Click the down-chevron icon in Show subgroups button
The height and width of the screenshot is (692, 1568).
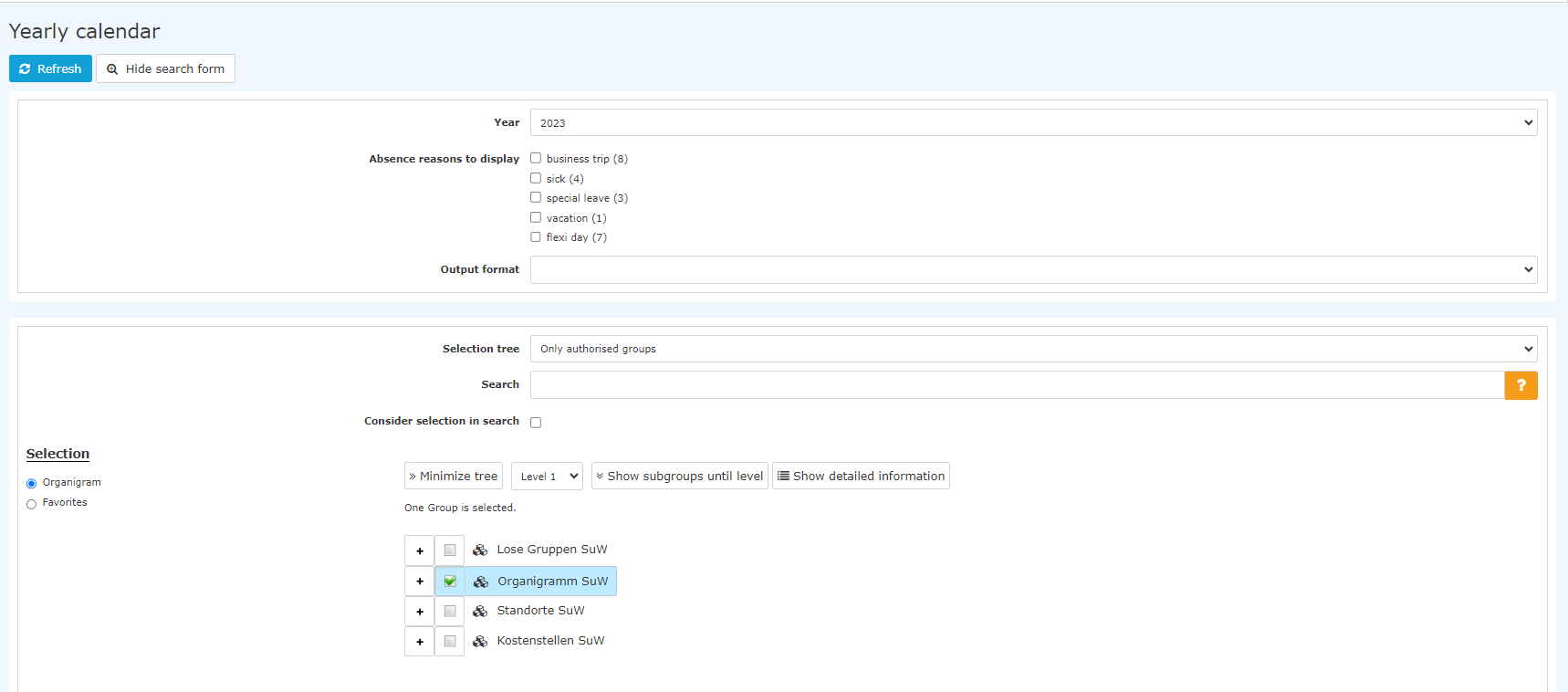point(600,477)
